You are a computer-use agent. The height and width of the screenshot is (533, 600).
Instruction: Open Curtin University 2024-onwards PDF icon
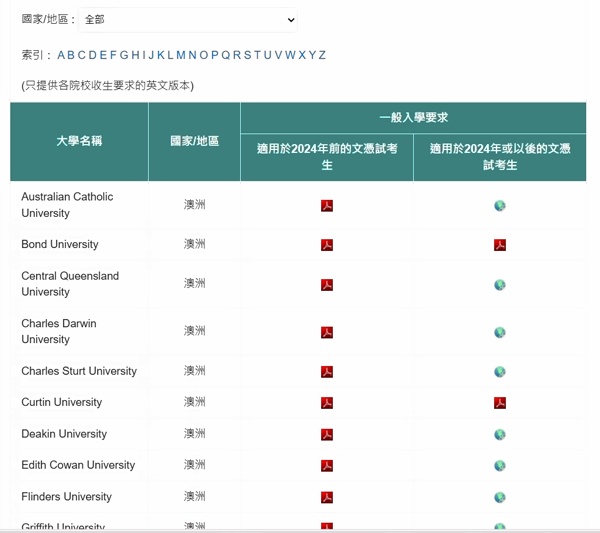(x=500, y=403)
